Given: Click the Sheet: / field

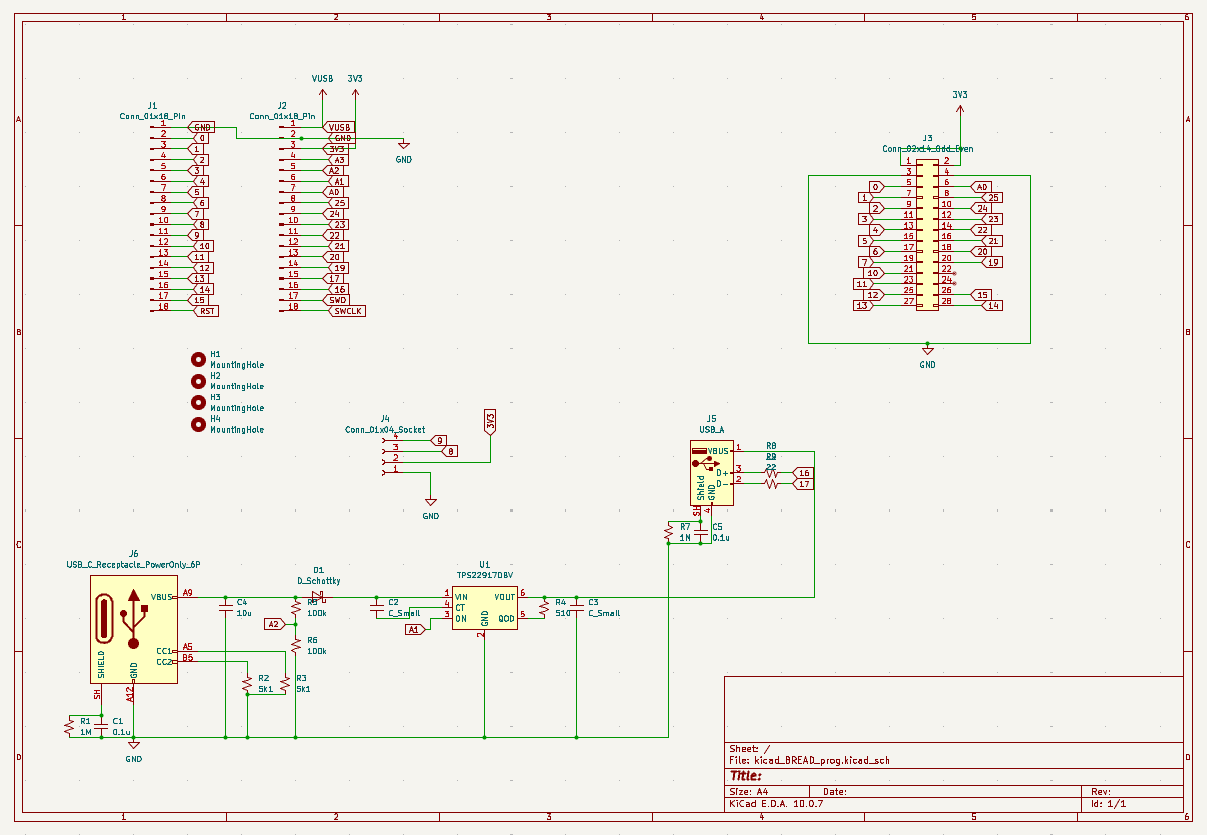Looking at the screenshot, I should click(750, 748).
